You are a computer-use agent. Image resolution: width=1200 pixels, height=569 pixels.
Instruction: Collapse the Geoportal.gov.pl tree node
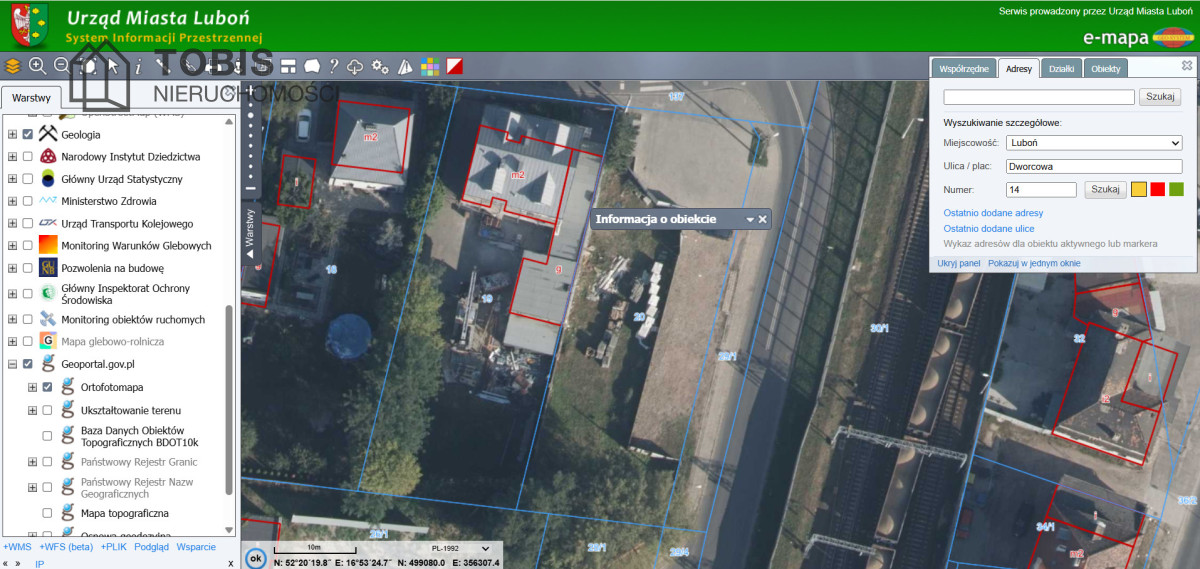12,364
